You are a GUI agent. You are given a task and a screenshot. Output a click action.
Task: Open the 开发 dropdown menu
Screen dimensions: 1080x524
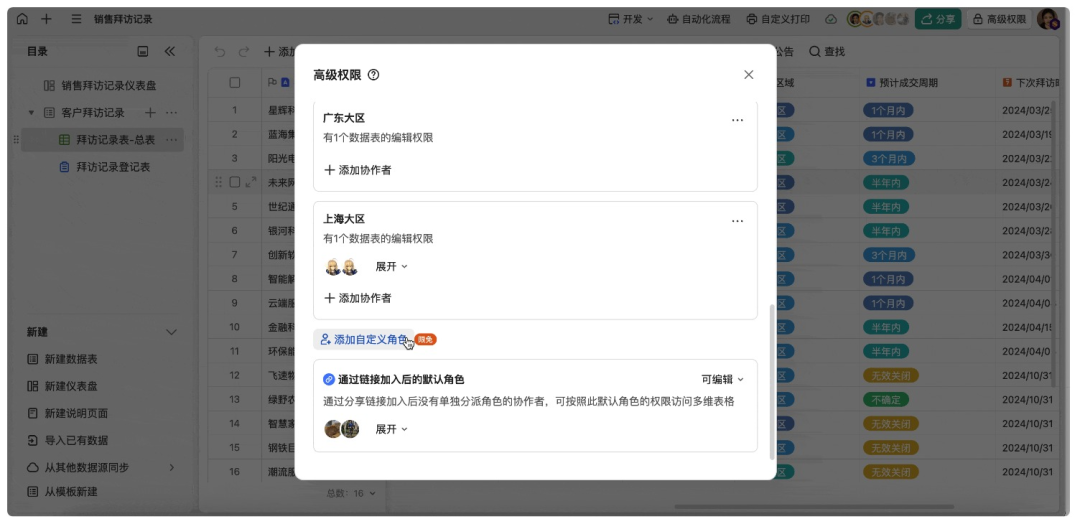click(x=630, y=19)
